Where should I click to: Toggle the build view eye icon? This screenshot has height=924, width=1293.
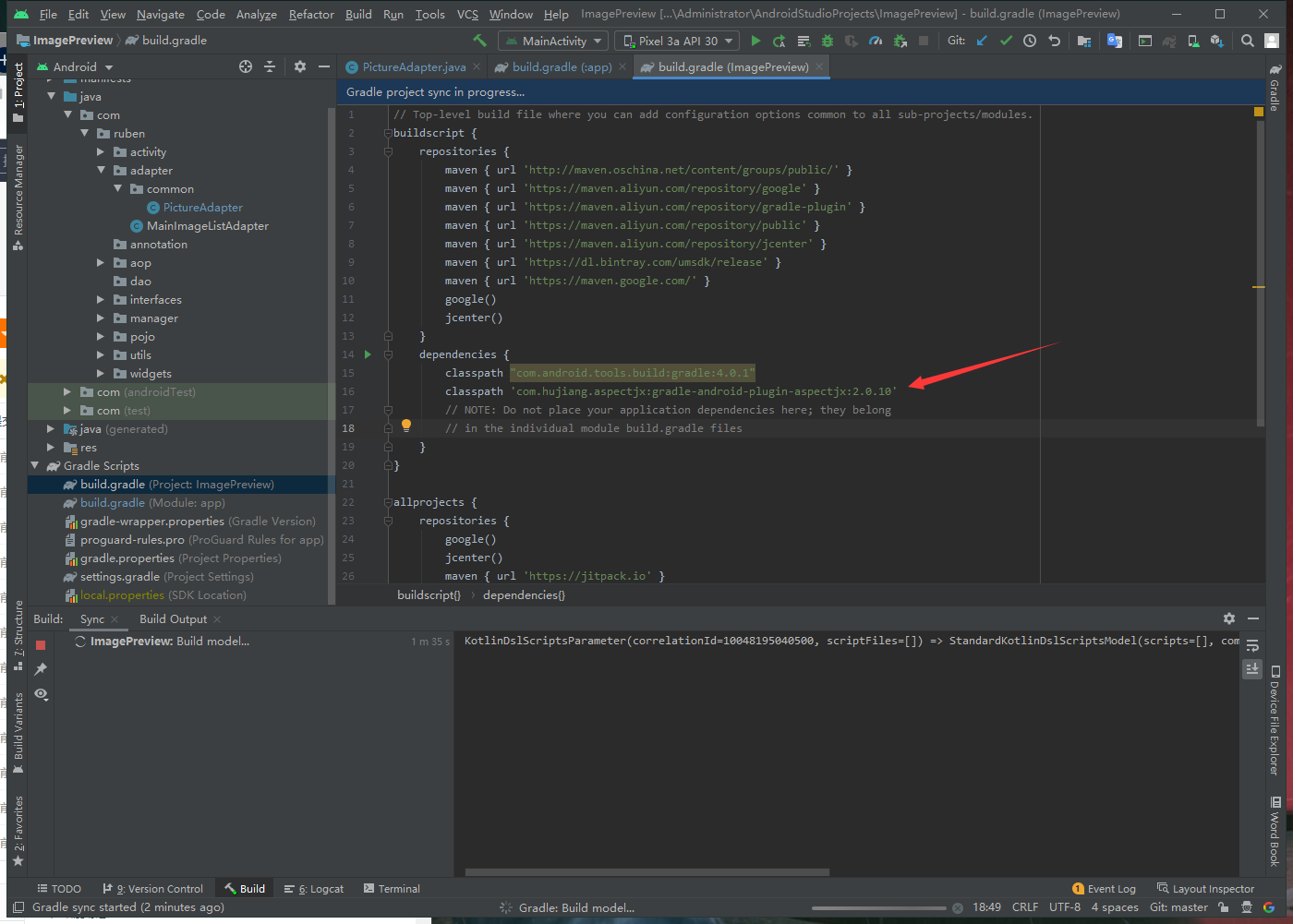(41, 693)
